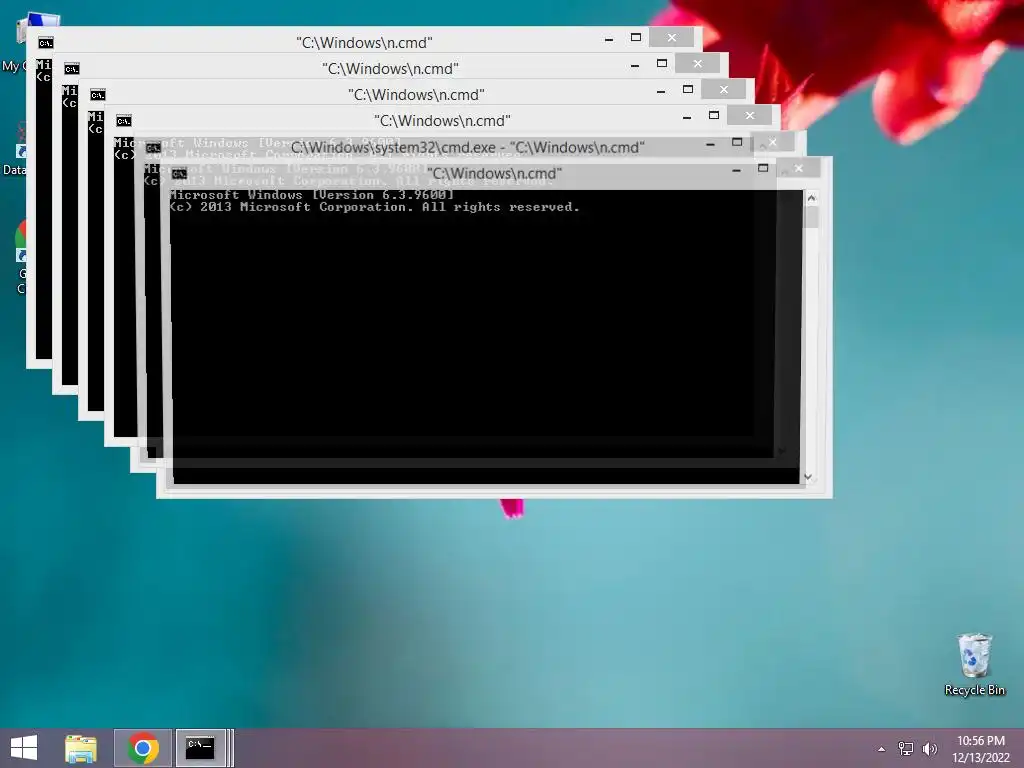Switch to Google Chrome on the taskbar
Screen dimensions: 1024x768
point(143,748)
